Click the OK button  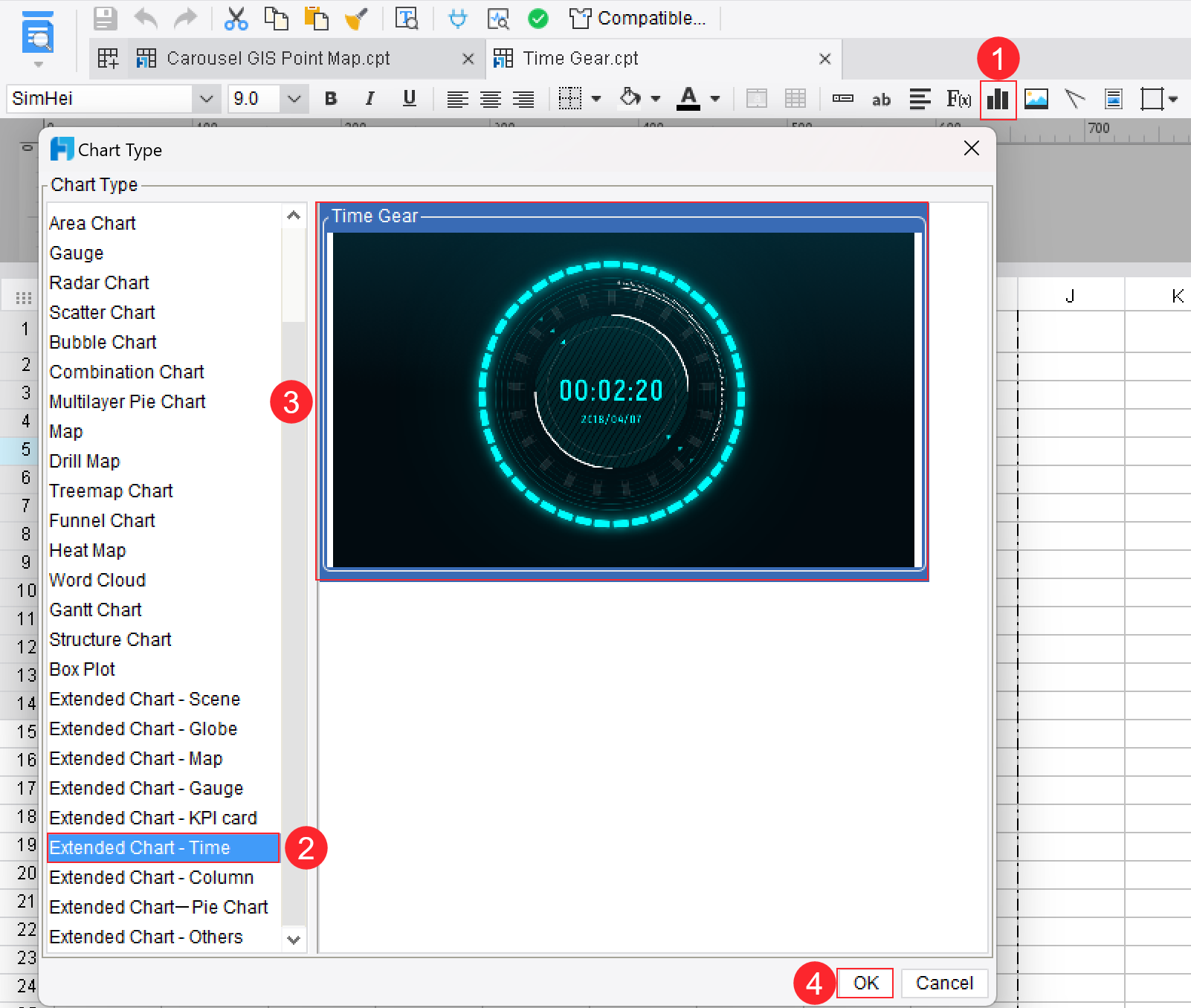[x=865, y=983]
